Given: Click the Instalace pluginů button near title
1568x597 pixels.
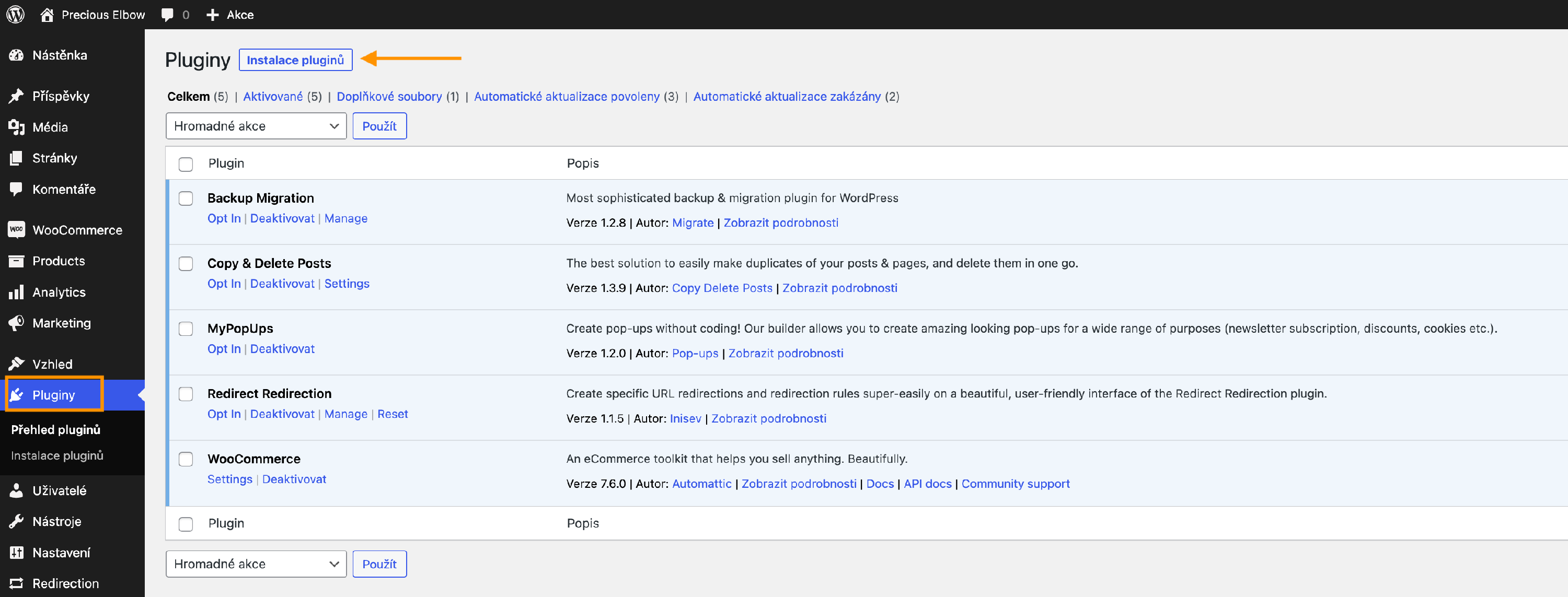Looking at the screenshot, I should 295,60.
